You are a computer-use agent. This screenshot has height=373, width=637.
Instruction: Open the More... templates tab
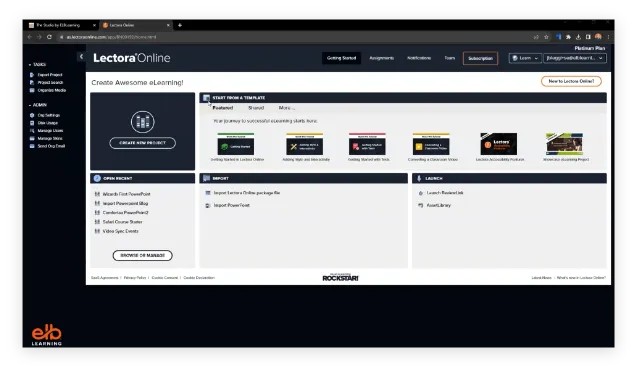[x=287, y=108]
